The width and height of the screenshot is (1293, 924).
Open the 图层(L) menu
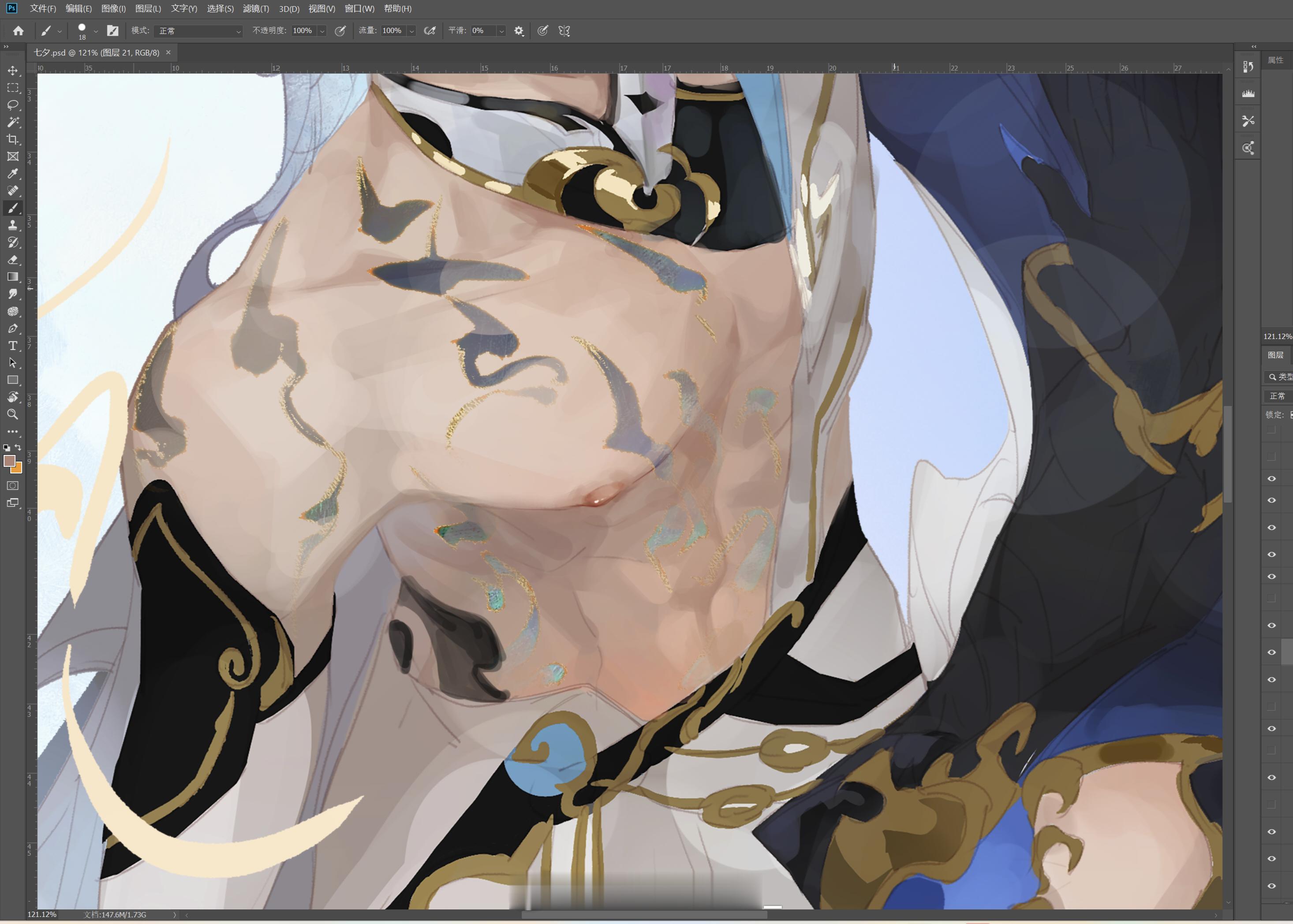pos(148,8)
